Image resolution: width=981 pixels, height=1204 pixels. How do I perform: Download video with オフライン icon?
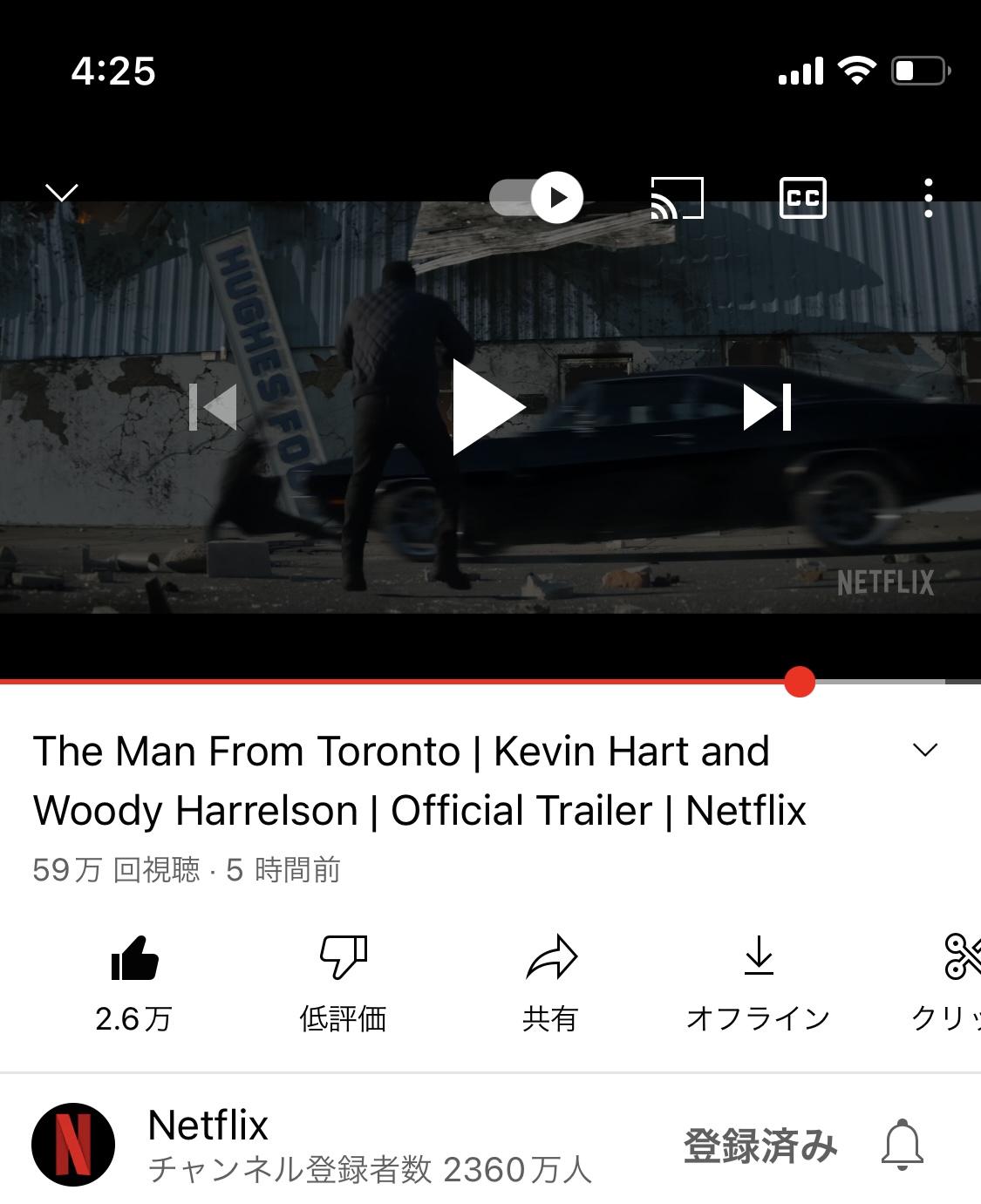759,956
